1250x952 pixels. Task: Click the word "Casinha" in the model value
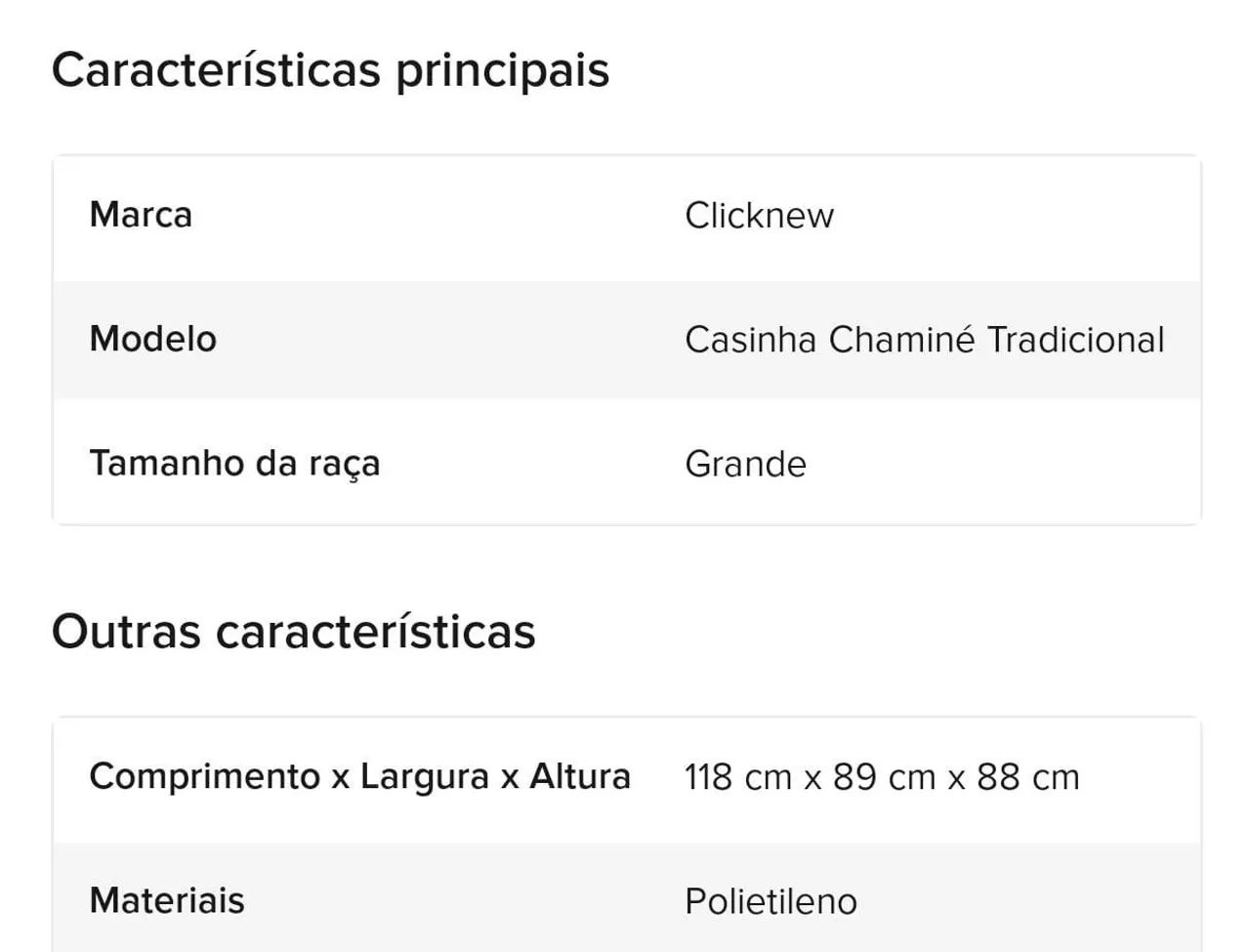[x=750, y=340]
